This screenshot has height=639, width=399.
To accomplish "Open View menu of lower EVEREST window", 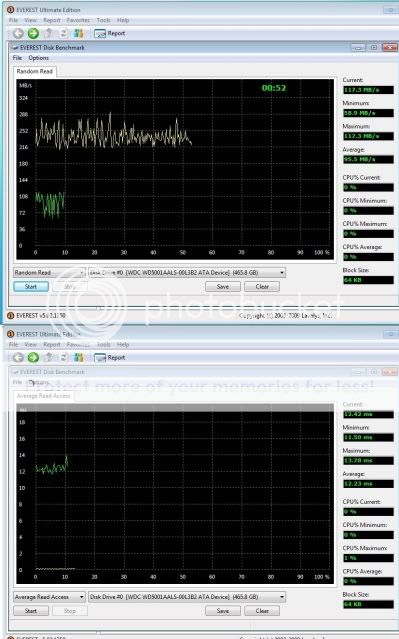I will [x=31, y=344].
